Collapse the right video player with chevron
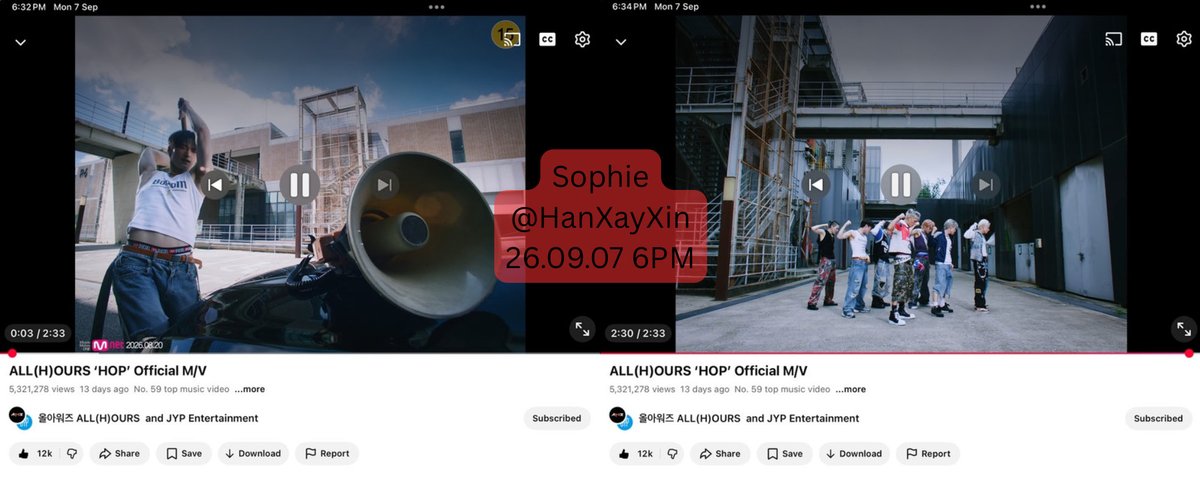Image resolution: width=1200 pixels, height=491 pixels. click(621, 42)
